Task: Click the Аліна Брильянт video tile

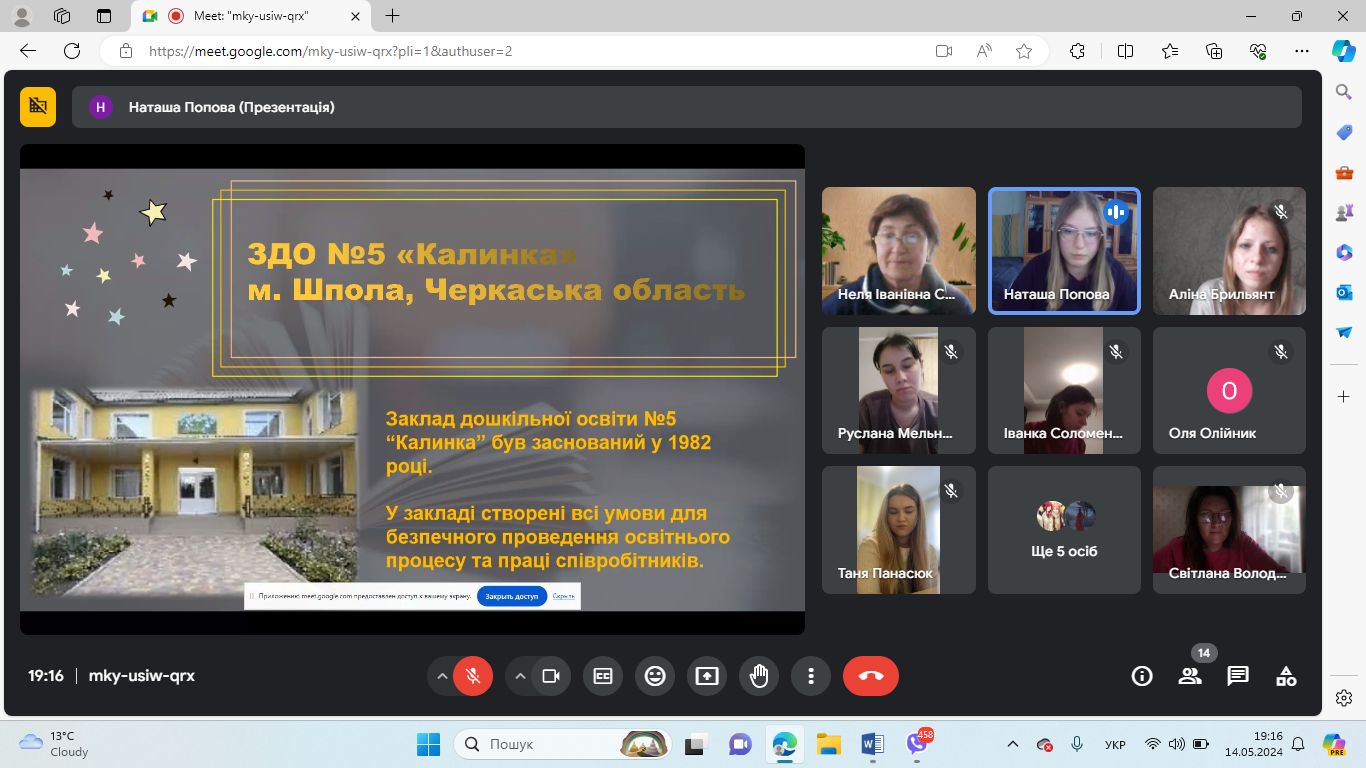Action: pos(1229,251)
